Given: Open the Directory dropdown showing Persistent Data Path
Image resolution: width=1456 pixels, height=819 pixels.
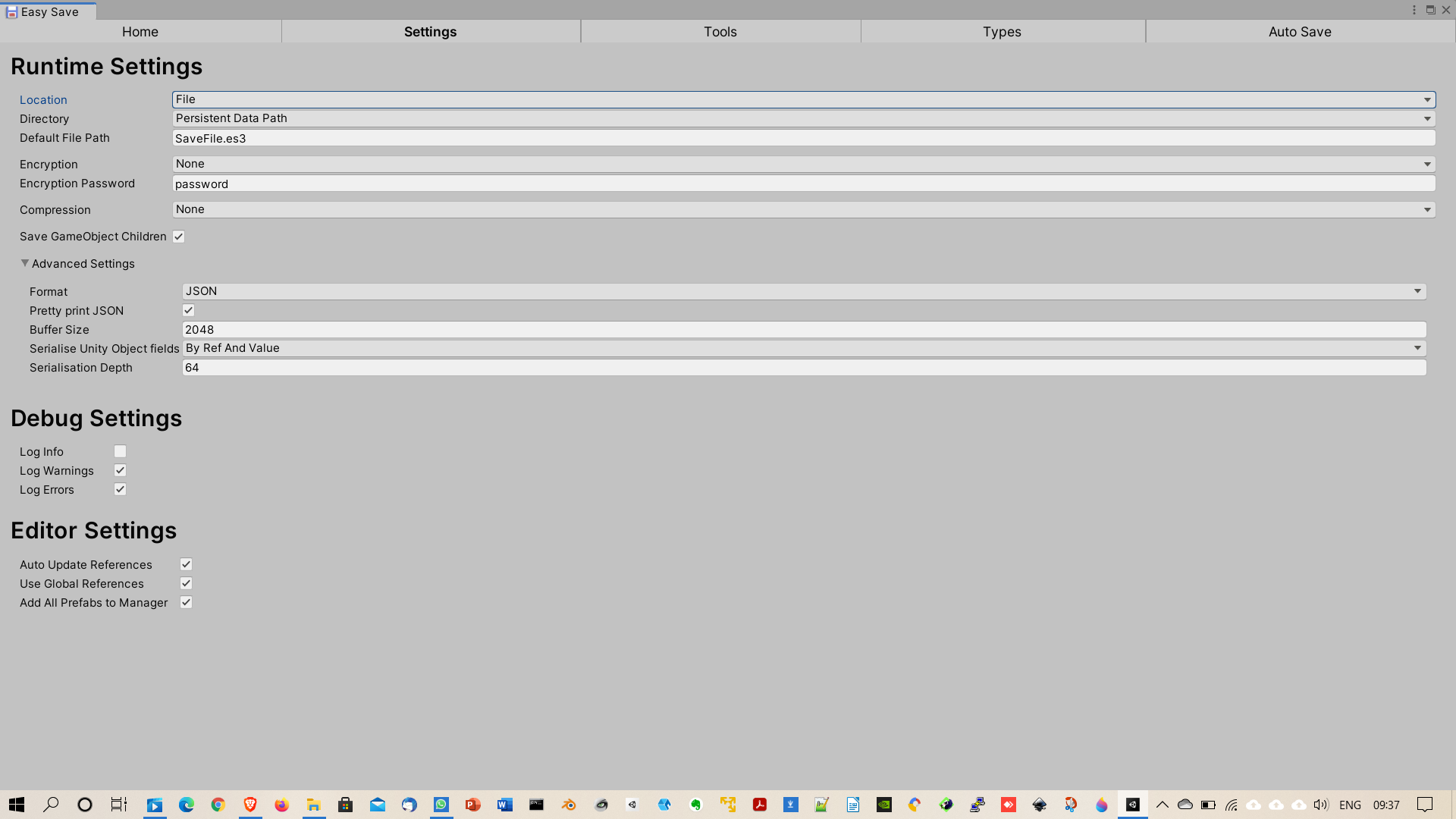Looking at the screenshot, I should pyautogui.click(x=804, y=118).
